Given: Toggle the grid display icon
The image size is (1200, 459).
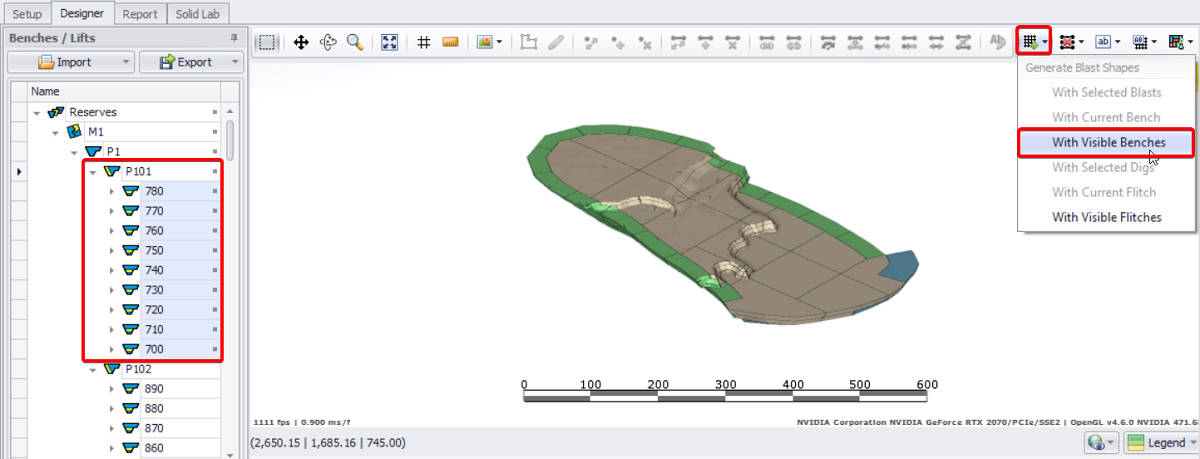Looking at the screenshot, I should (423, 42).
